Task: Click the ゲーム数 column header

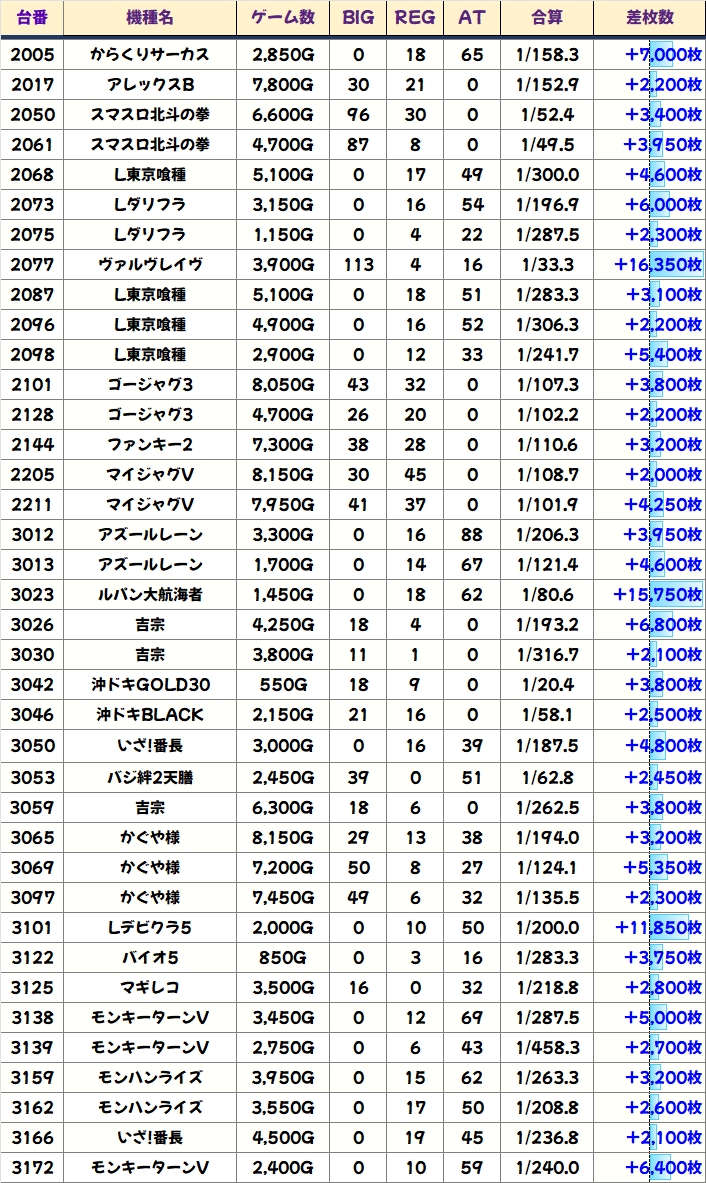Action: point(283,17)
